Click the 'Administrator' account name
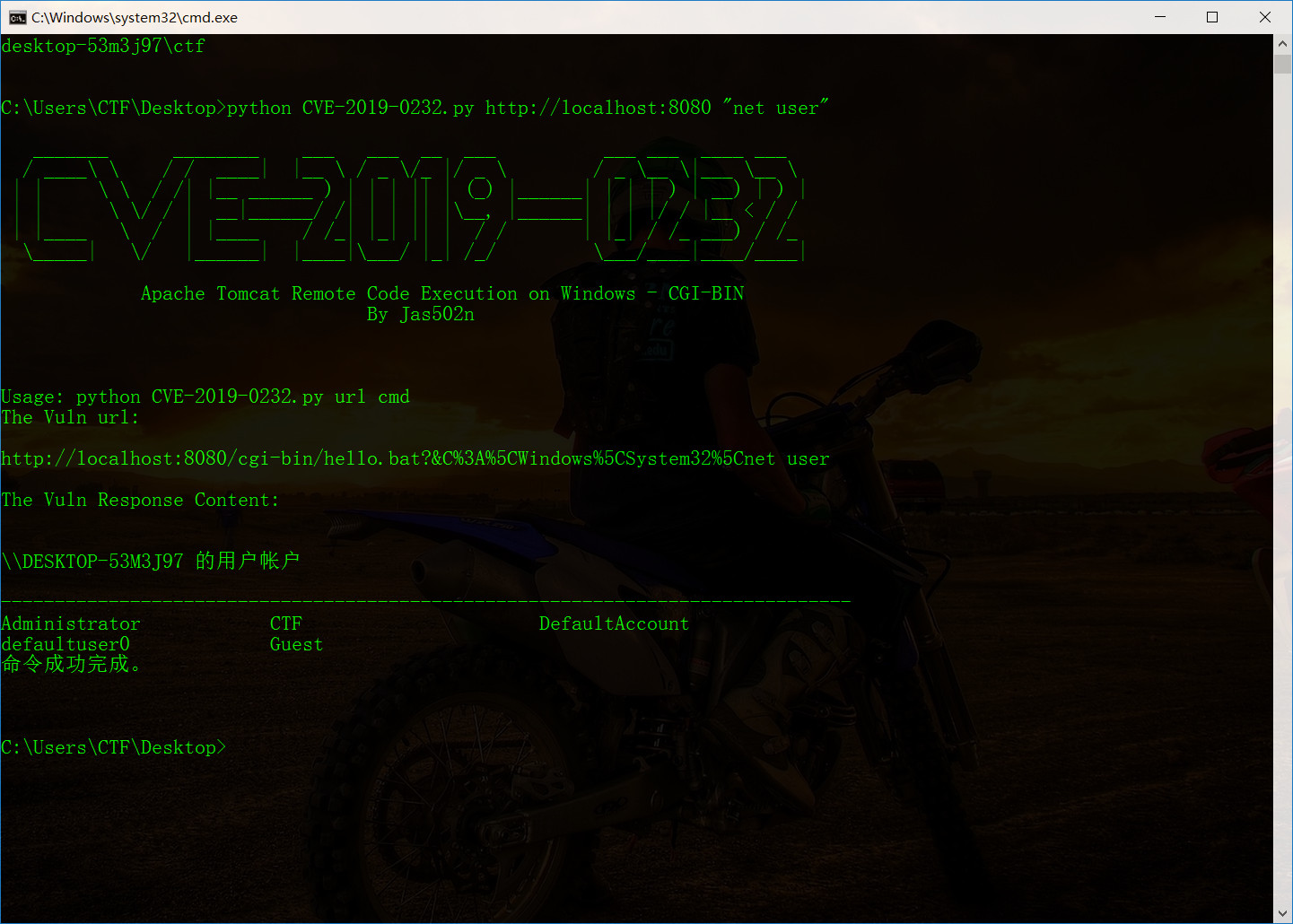Viewport: 1293px width, 924px height. coord(71,623)
